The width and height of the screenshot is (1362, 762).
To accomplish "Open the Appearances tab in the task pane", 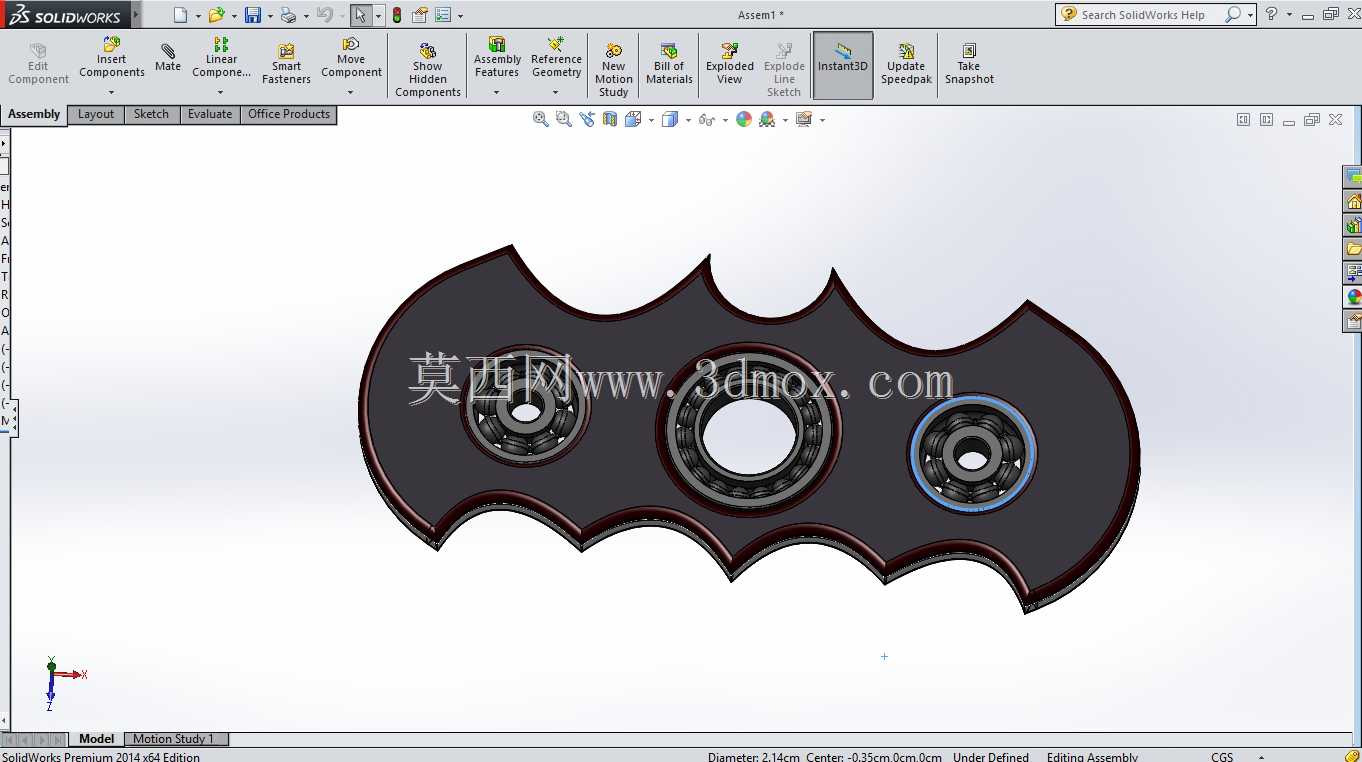I will pyautogui.click(x=1353, y=297).
